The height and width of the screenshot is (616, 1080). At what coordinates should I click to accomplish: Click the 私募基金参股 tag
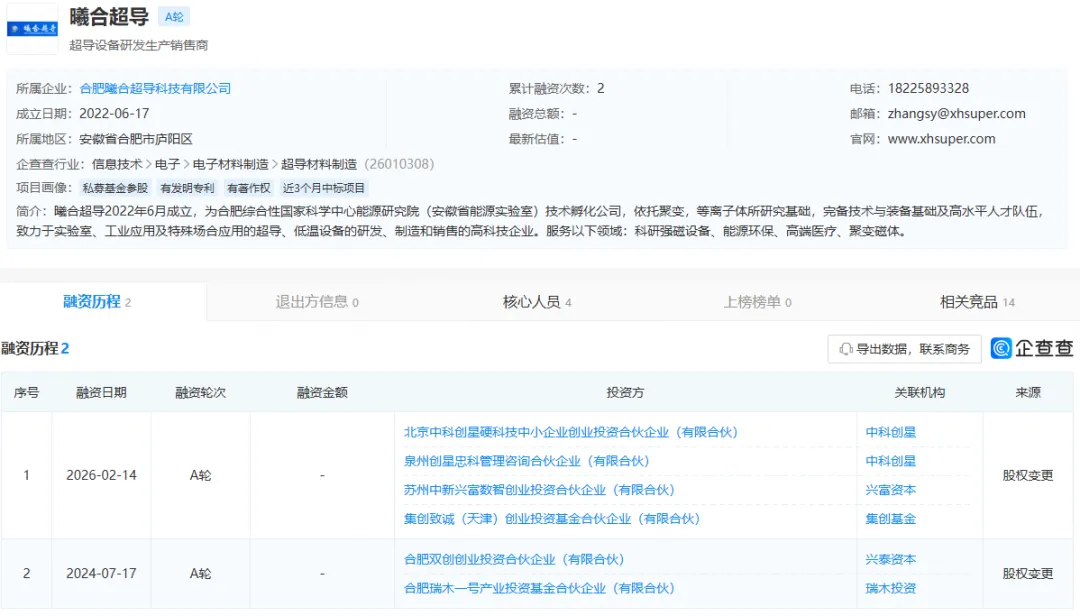115,188
